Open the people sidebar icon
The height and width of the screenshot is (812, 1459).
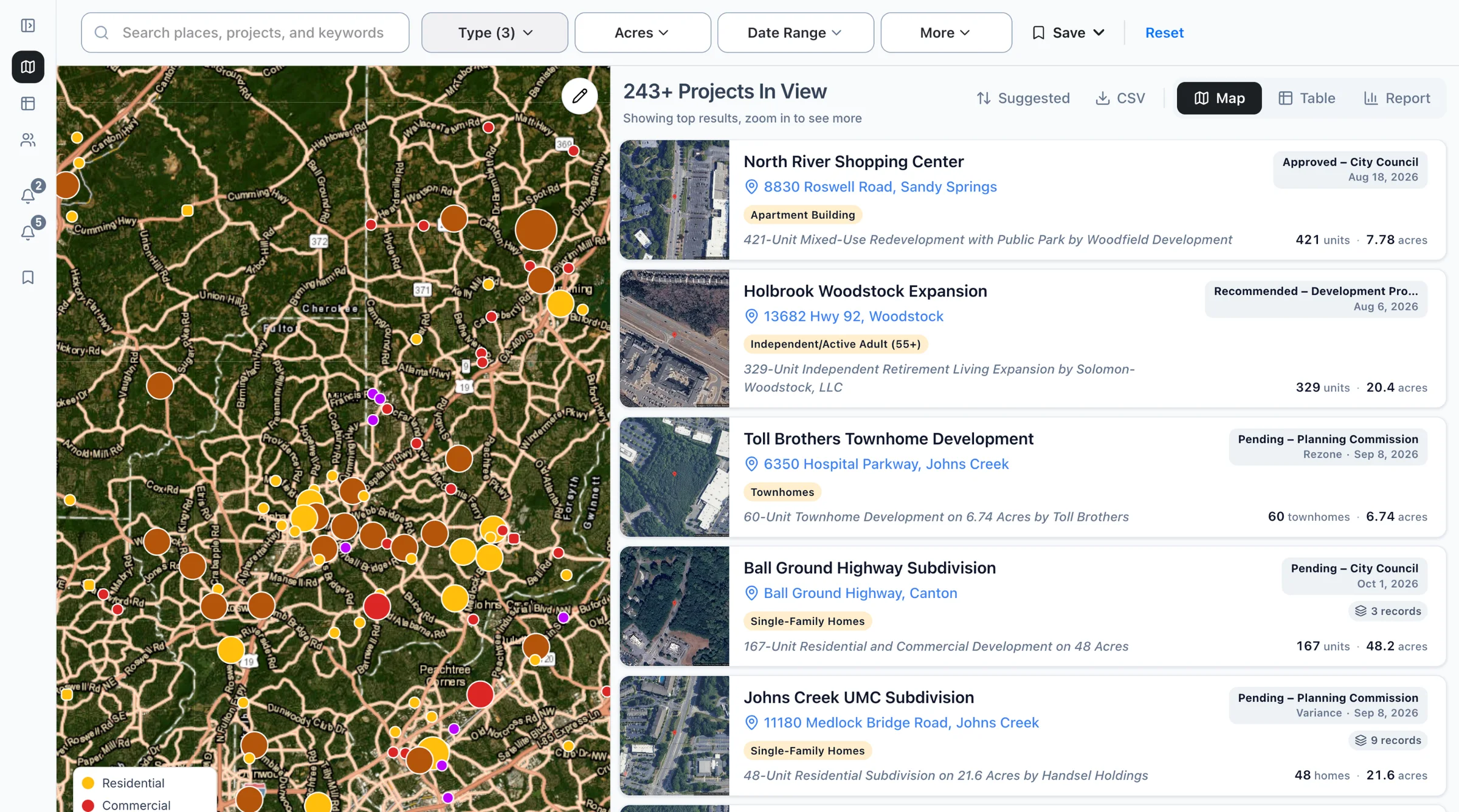tap(28, 140)
